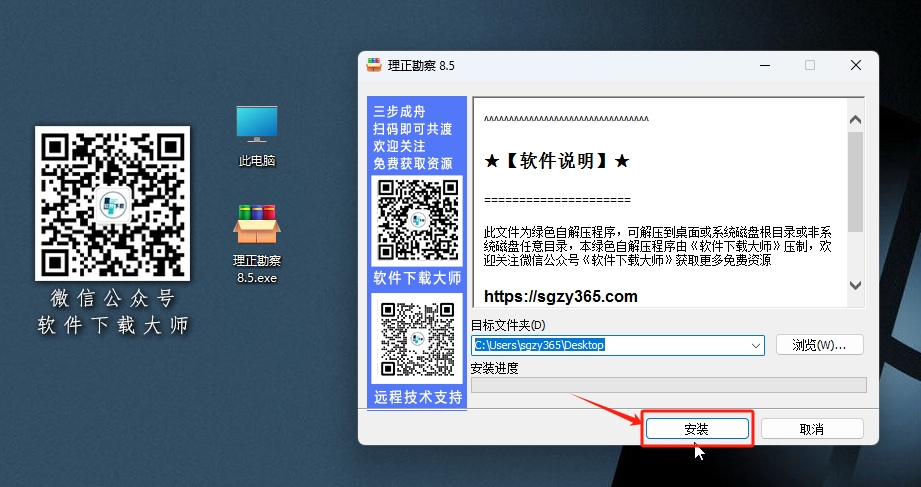Image resolution: width=921 pixels, height=487 pixels.
Task: Click the 免费获取资源 sidebar text
Action: point(413,164)
